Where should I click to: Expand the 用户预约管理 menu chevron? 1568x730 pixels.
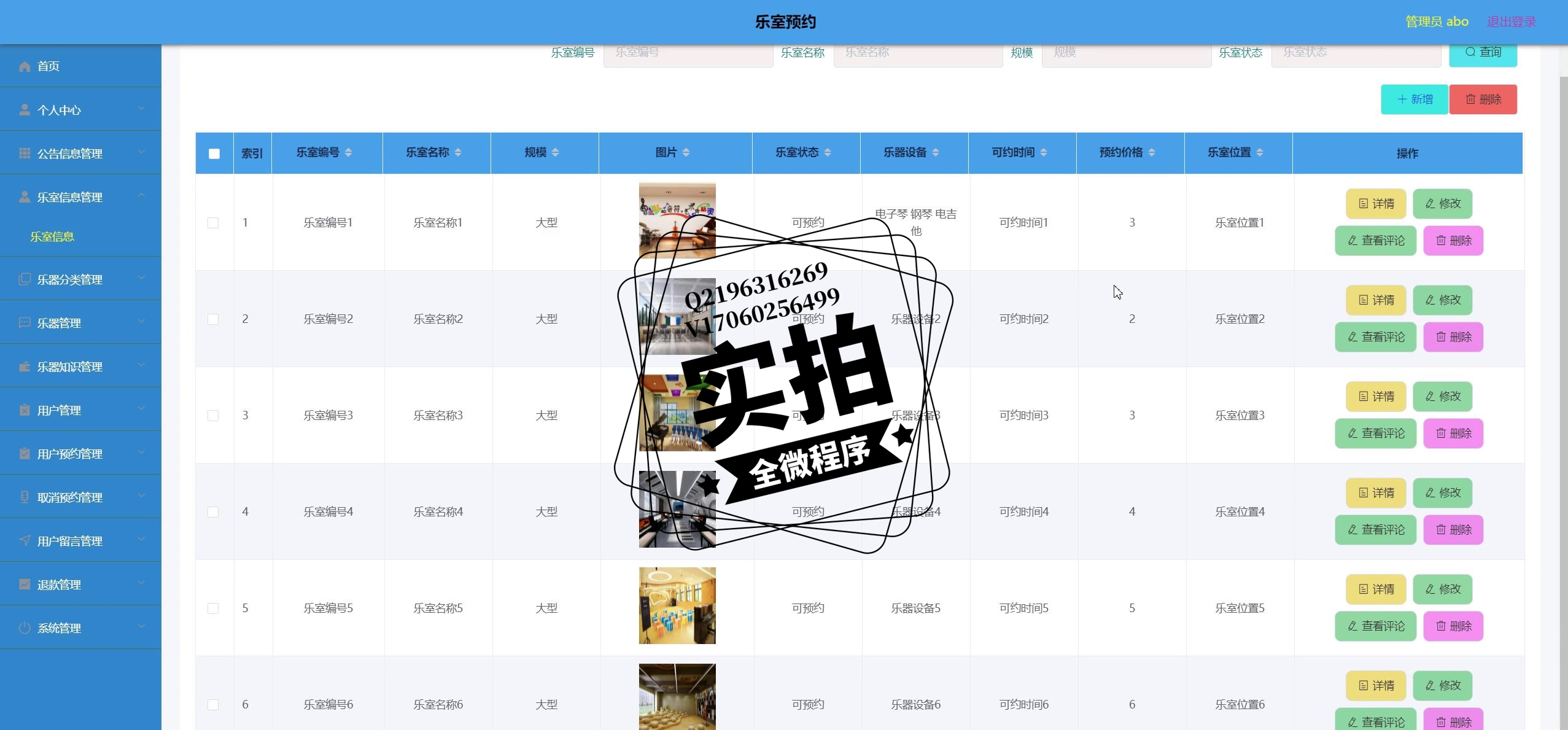[142, 452]
